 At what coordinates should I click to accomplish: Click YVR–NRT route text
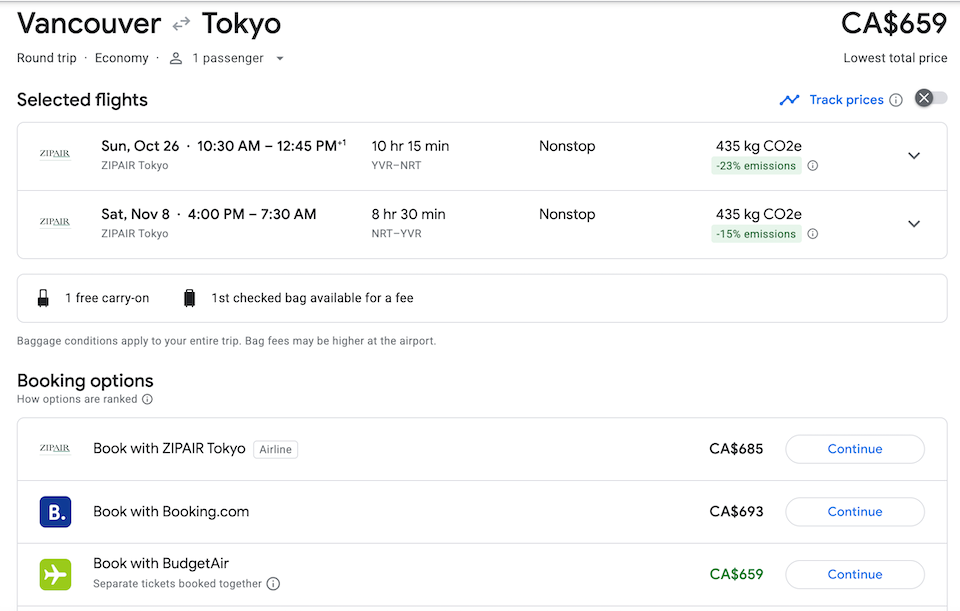[396, 165]
